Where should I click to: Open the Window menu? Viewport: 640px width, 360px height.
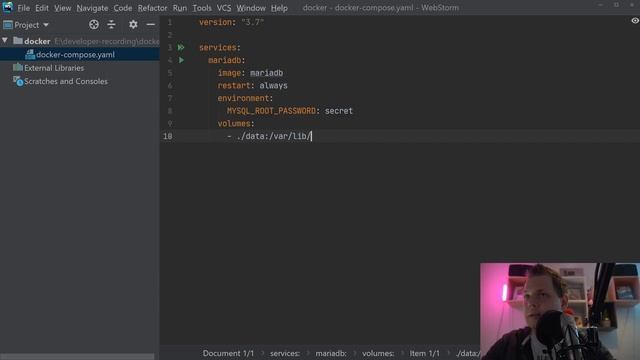click(251, 8)
